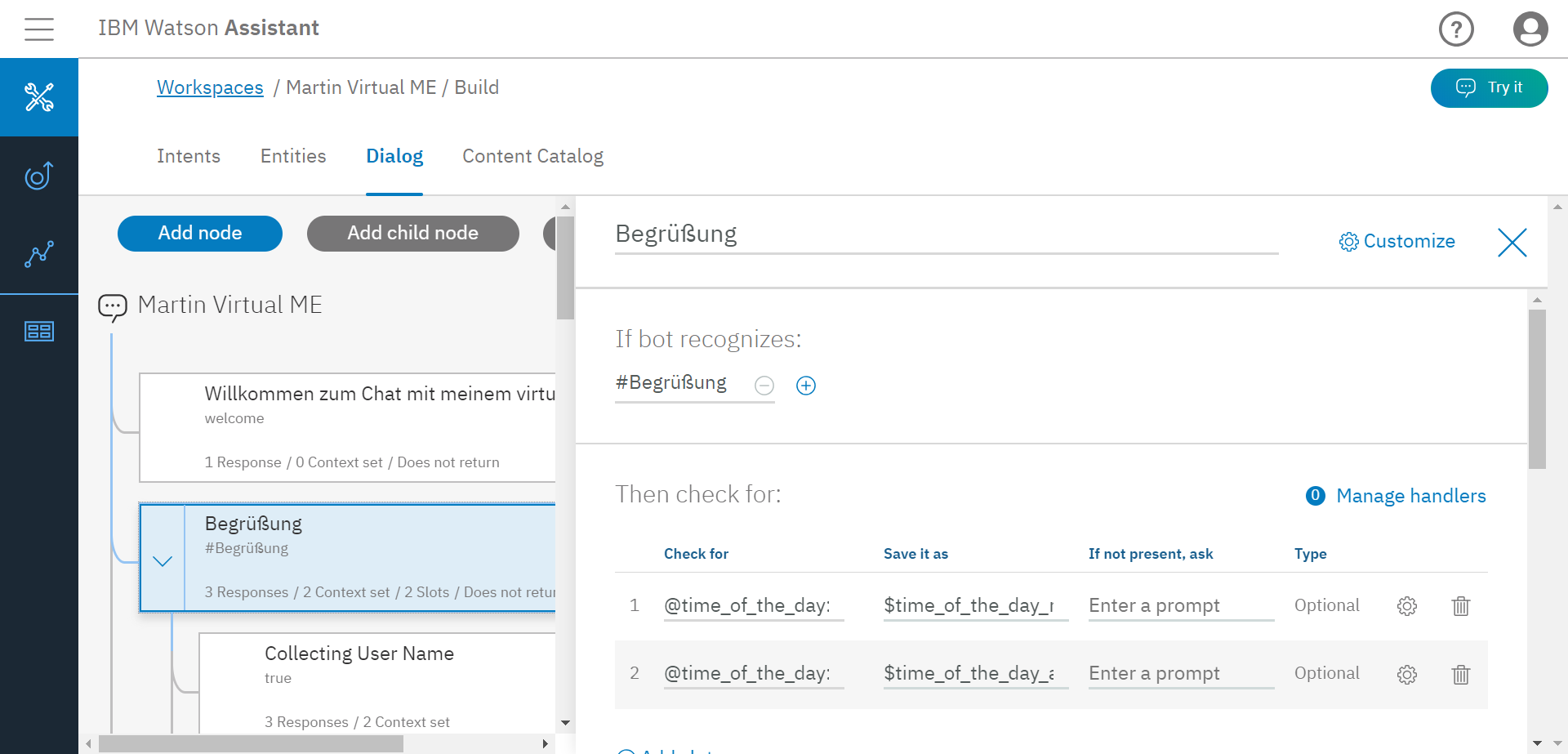This screenshot has height=754, width=1568.
Task: Open the deploy panel sidebar icon
Action: [x=39, y=331]
